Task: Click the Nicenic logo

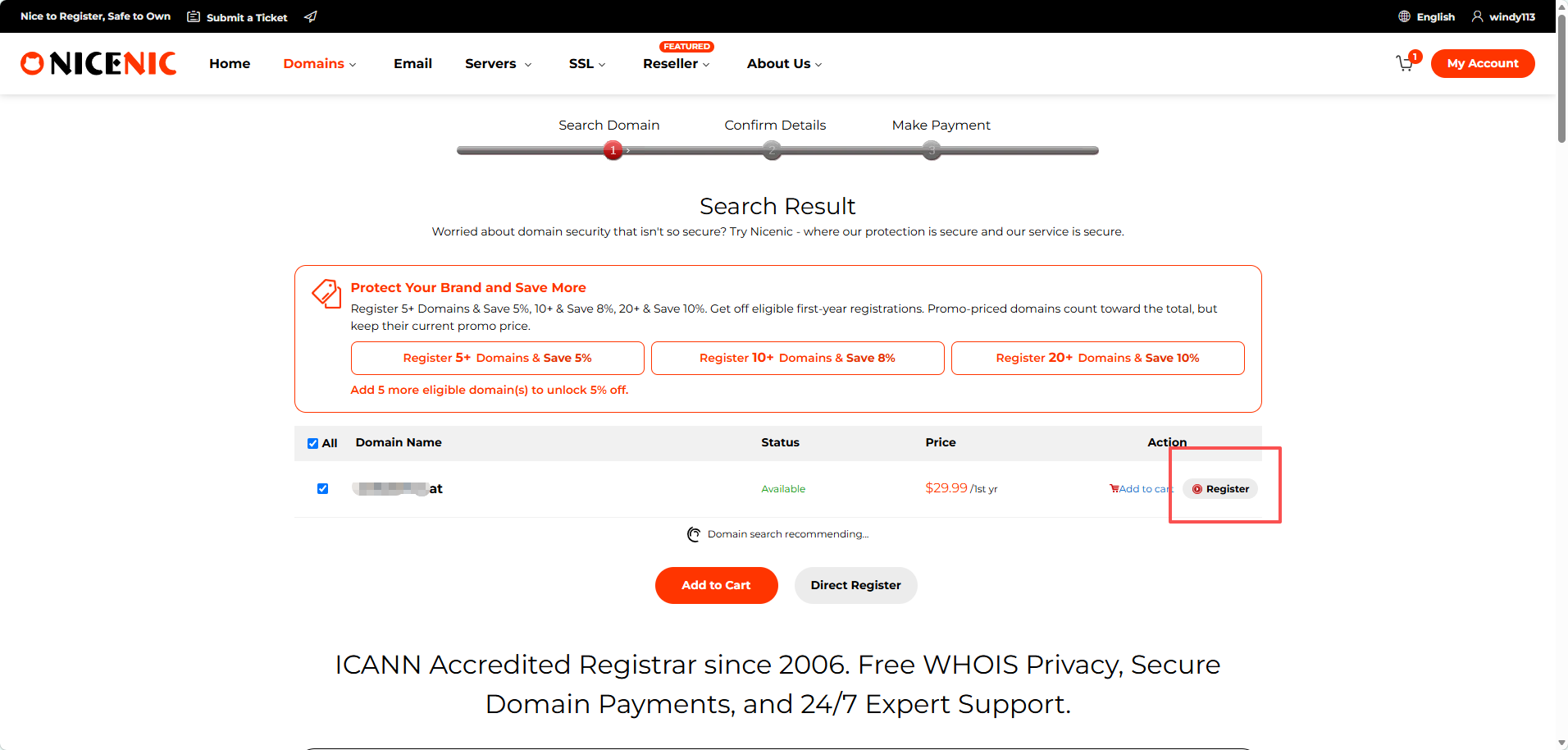Action: [98, 63]
